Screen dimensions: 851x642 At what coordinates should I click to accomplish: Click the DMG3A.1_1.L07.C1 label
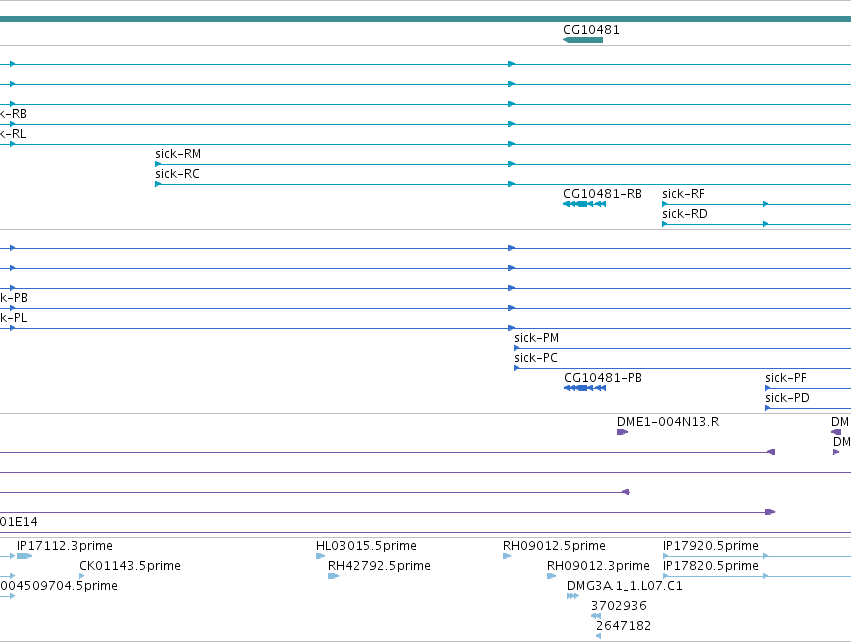coord(625,586)
